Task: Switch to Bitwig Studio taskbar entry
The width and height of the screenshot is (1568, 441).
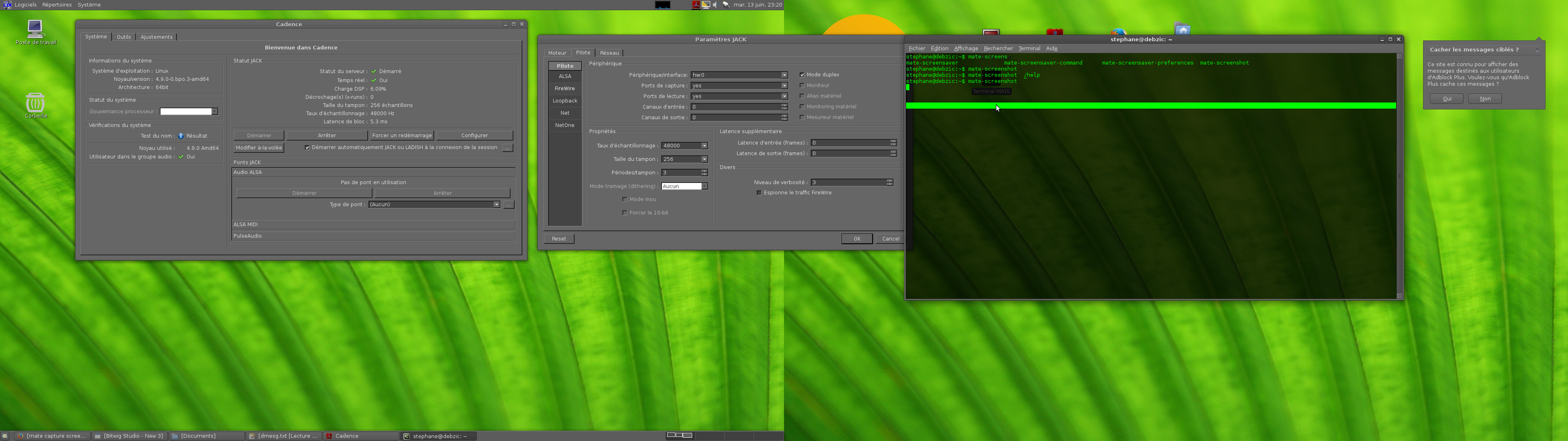Action: point(129,436)
